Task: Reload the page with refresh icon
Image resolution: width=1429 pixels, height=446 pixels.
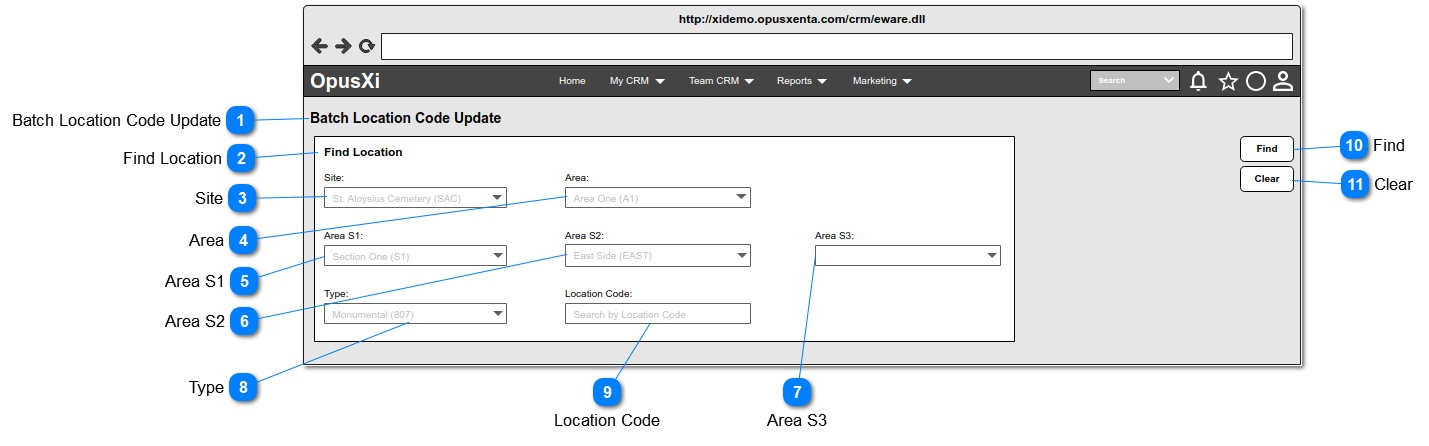Action: coord(367,46)
